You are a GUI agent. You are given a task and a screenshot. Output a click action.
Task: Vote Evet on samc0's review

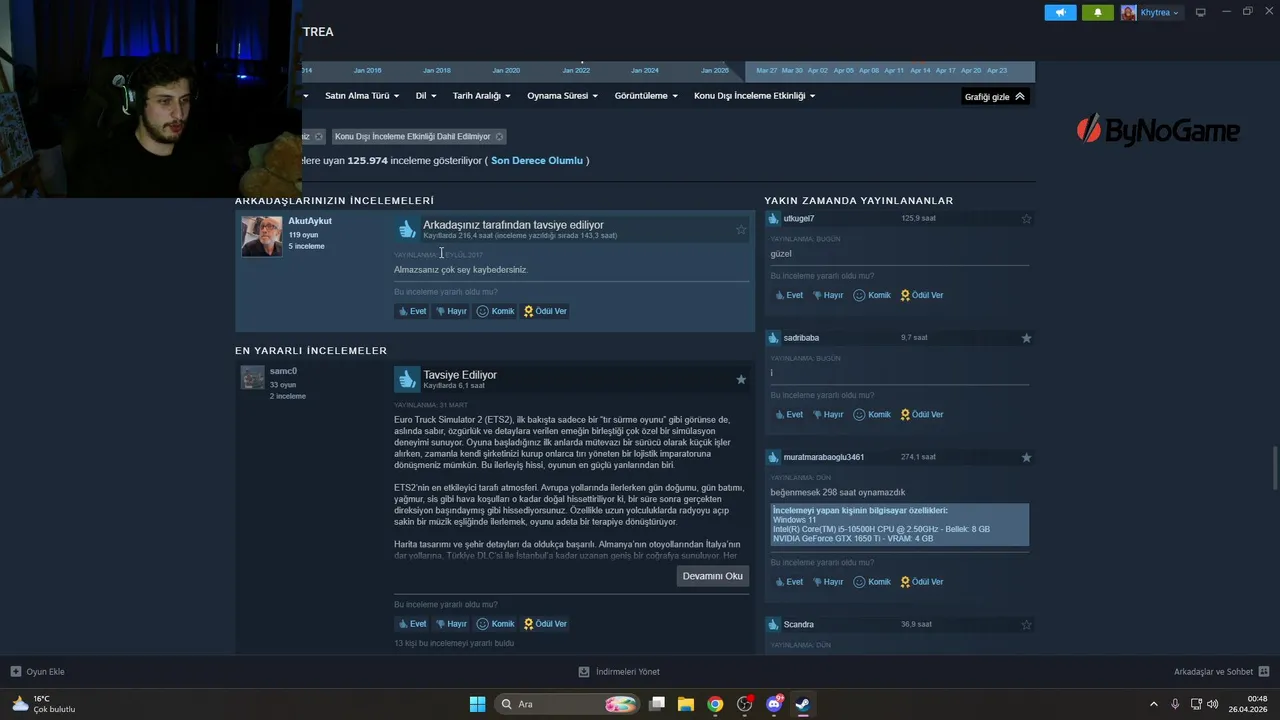pyautogui.click(x=412, y=624)
